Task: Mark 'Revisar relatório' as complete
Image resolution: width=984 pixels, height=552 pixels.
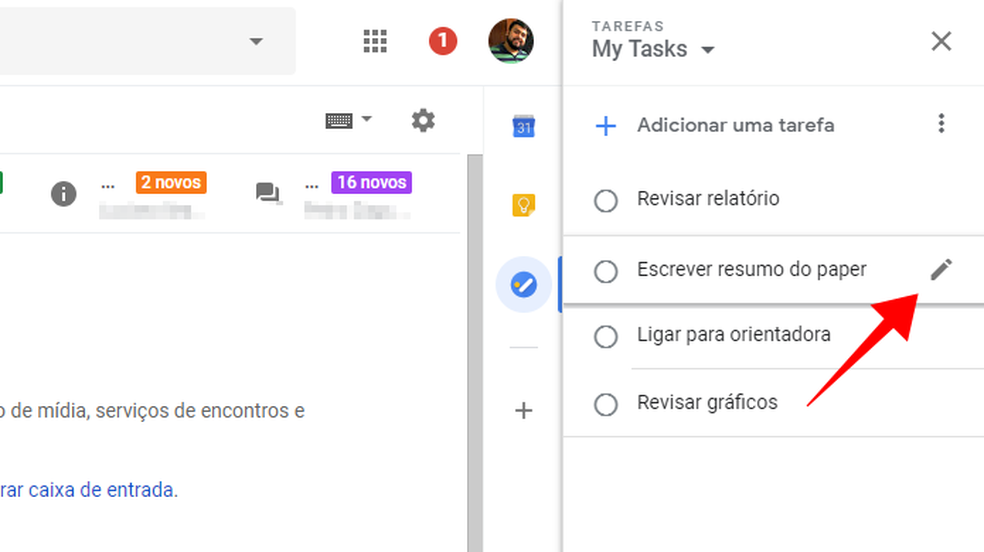Action: (606, 201)
